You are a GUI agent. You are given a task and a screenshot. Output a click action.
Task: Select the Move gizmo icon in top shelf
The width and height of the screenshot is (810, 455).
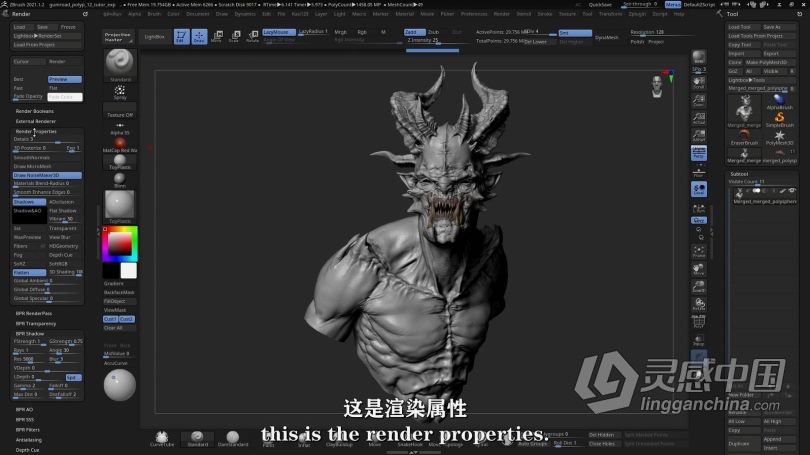tap(217, 36)
